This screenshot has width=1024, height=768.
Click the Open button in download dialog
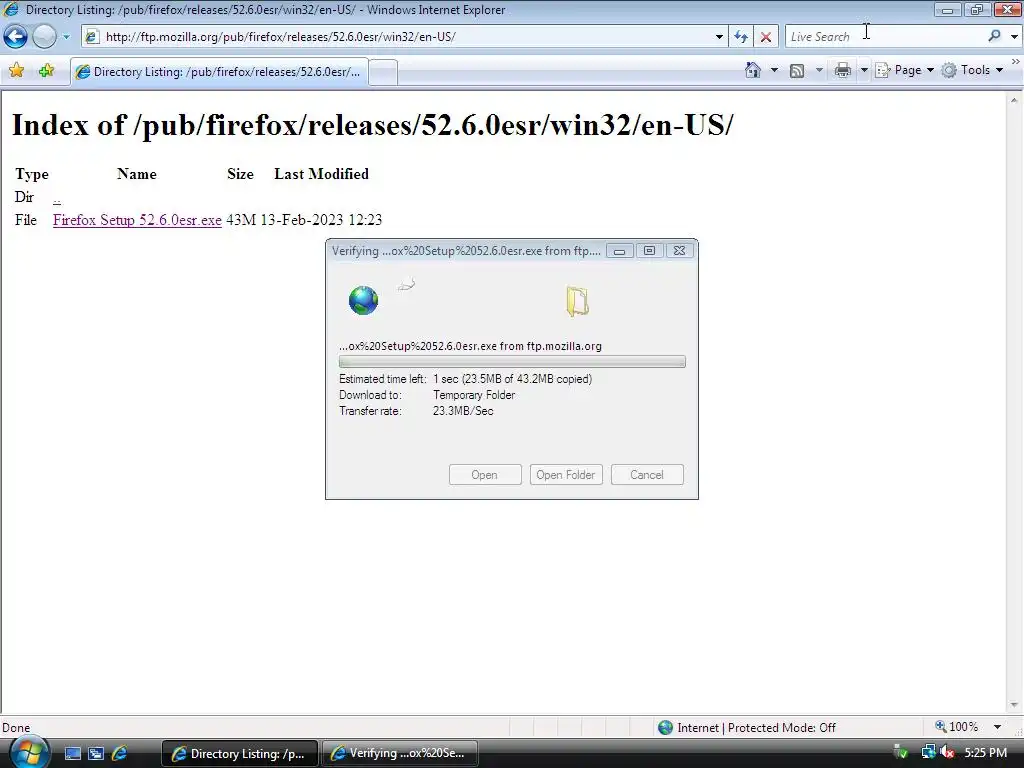click(x=485, y=475)
